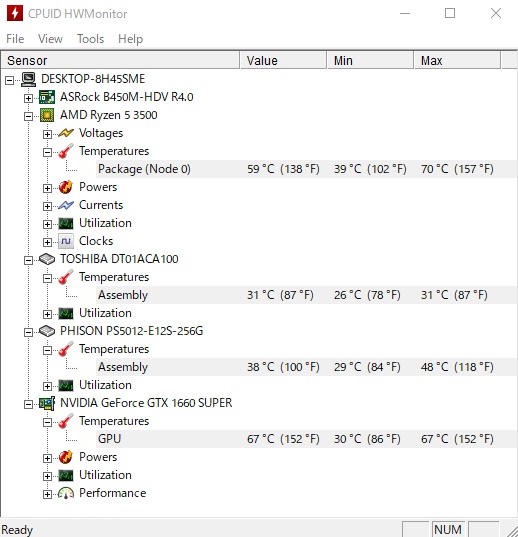This screenshot has height=537, width=518.
Task: Select the GPU temperature row
Action: click(306, 439)
